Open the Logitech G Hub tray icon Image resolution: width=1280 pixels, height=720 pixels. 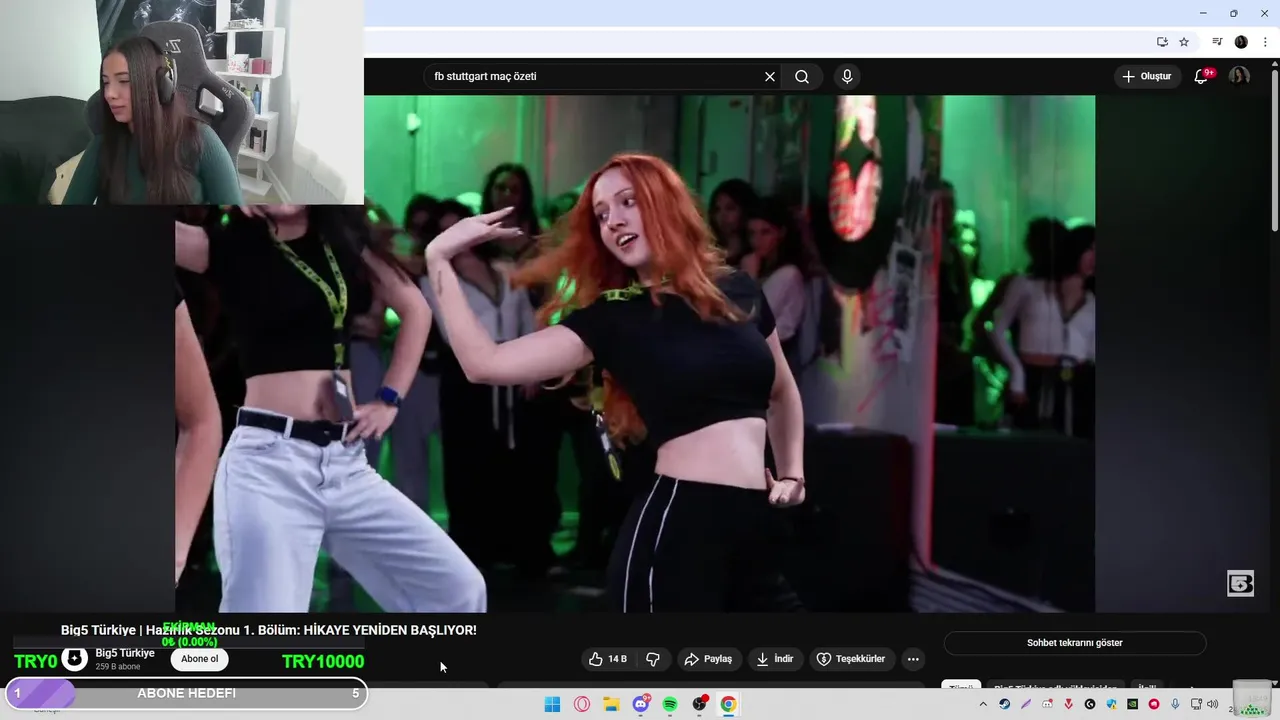[x=1090, y=704]
